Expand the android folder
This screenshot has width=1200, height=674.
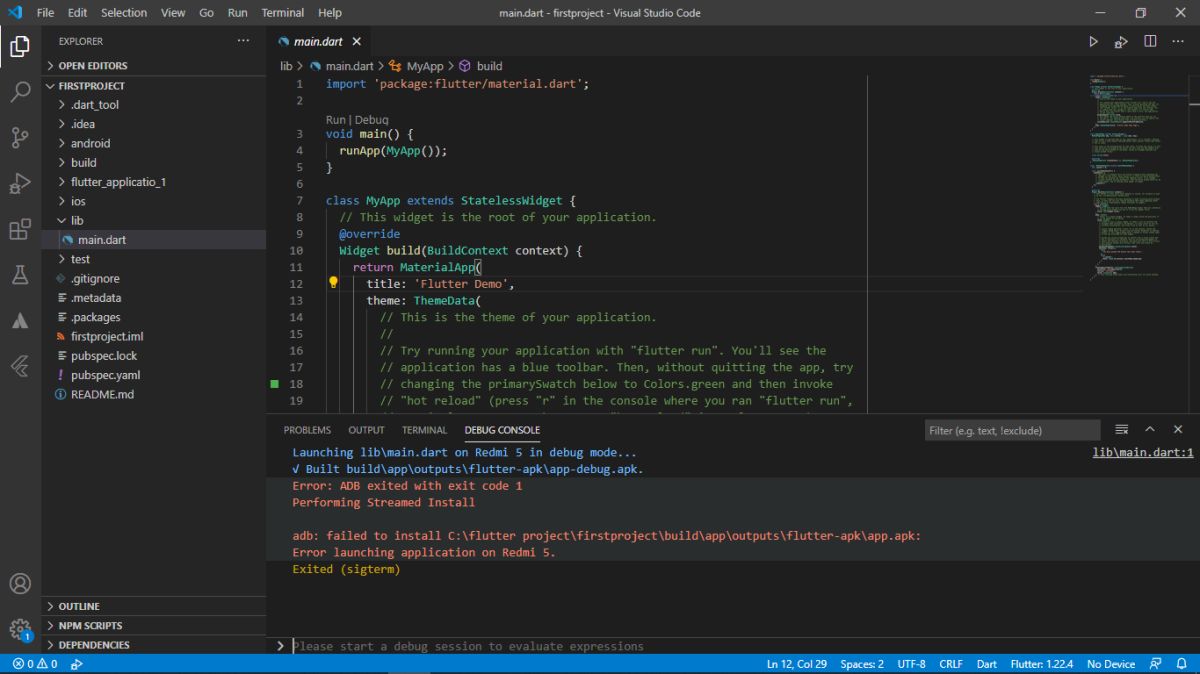point(154,143)
